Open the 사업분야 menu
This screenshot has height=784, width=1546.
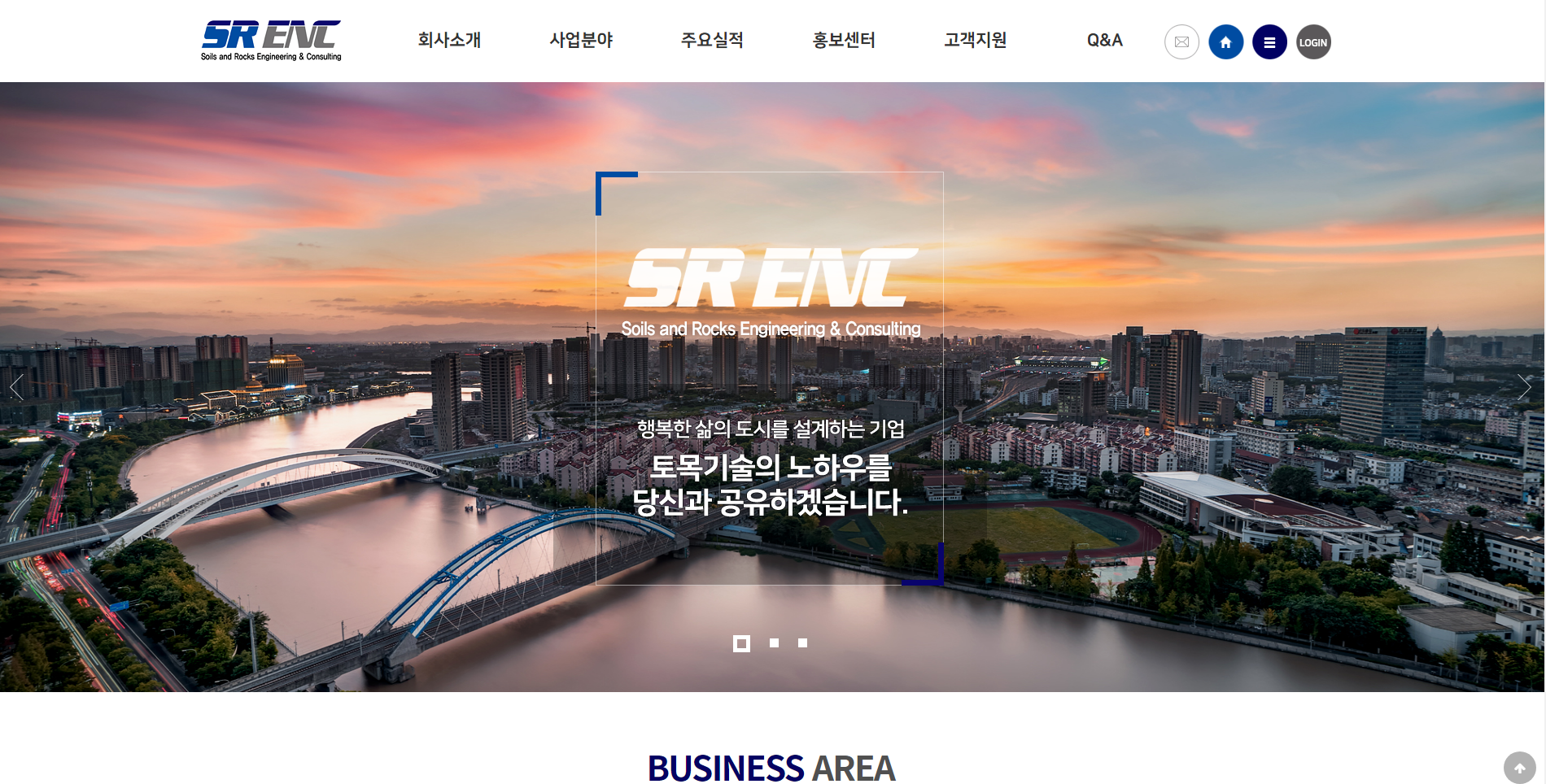[581, 40]
